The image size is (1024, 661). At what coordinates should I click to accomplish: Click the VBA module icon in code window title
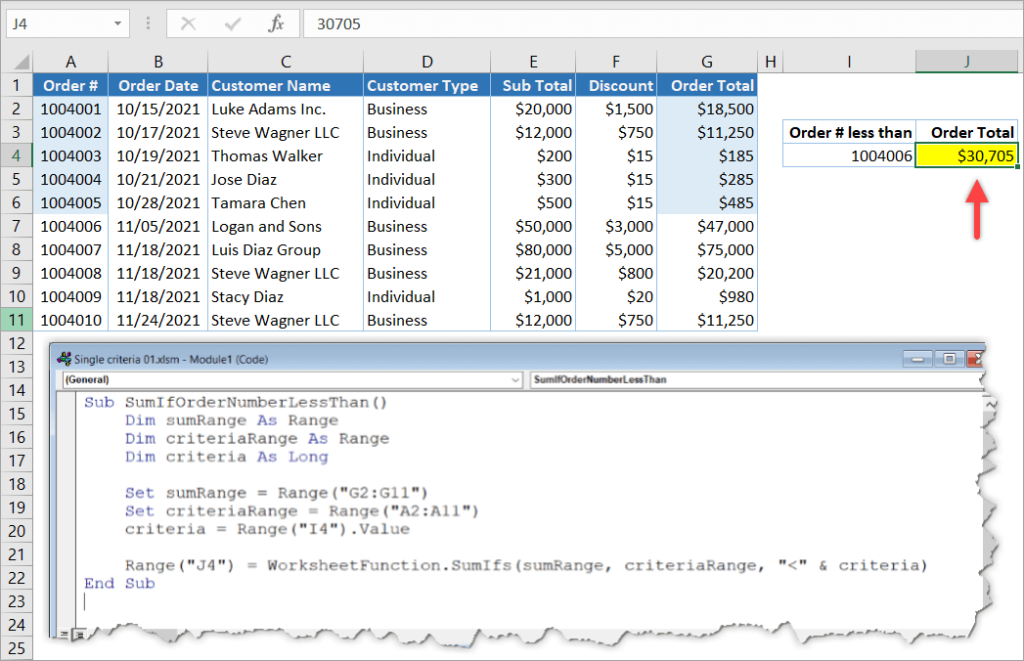[x=64, y=359]
